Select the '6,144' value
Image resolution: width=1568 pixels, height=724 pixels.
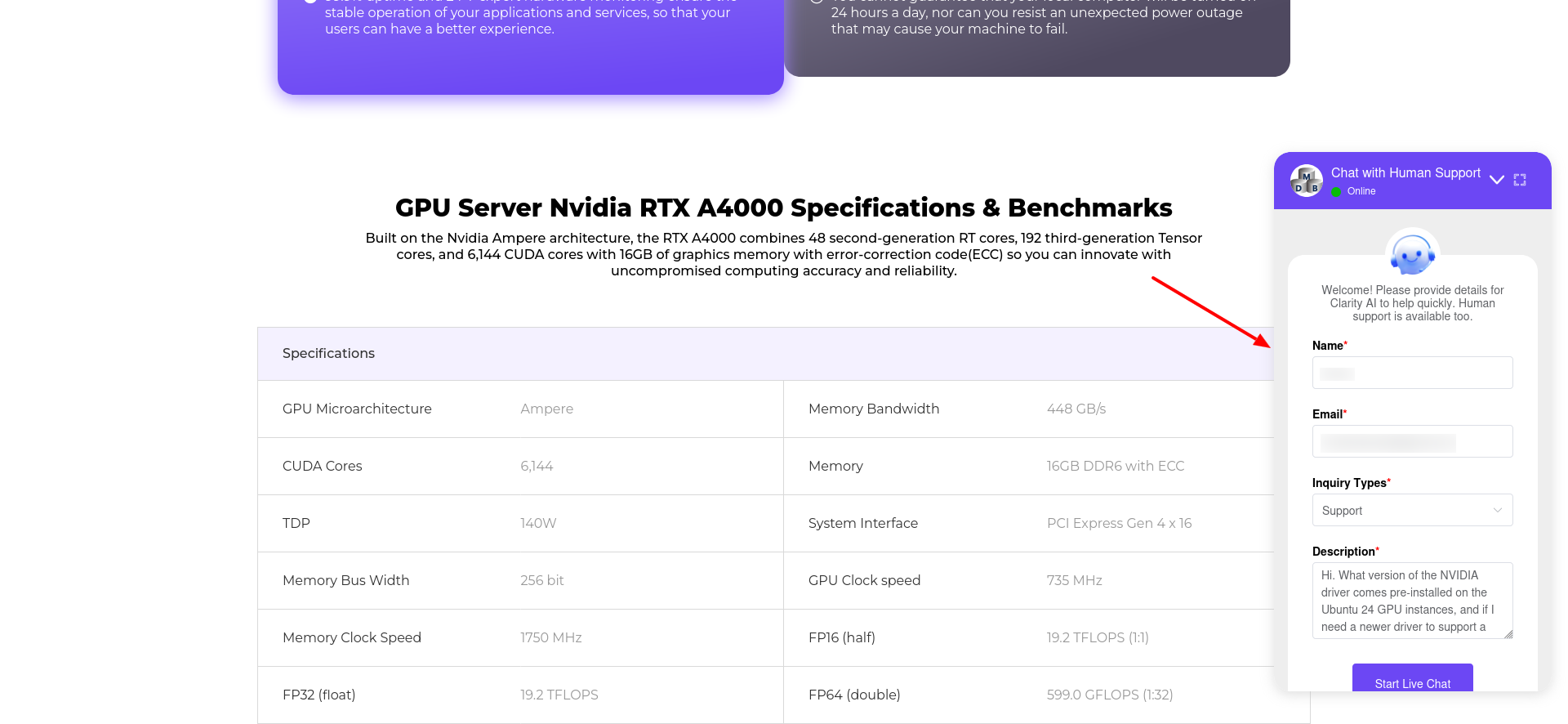click(x=537, y=466)
